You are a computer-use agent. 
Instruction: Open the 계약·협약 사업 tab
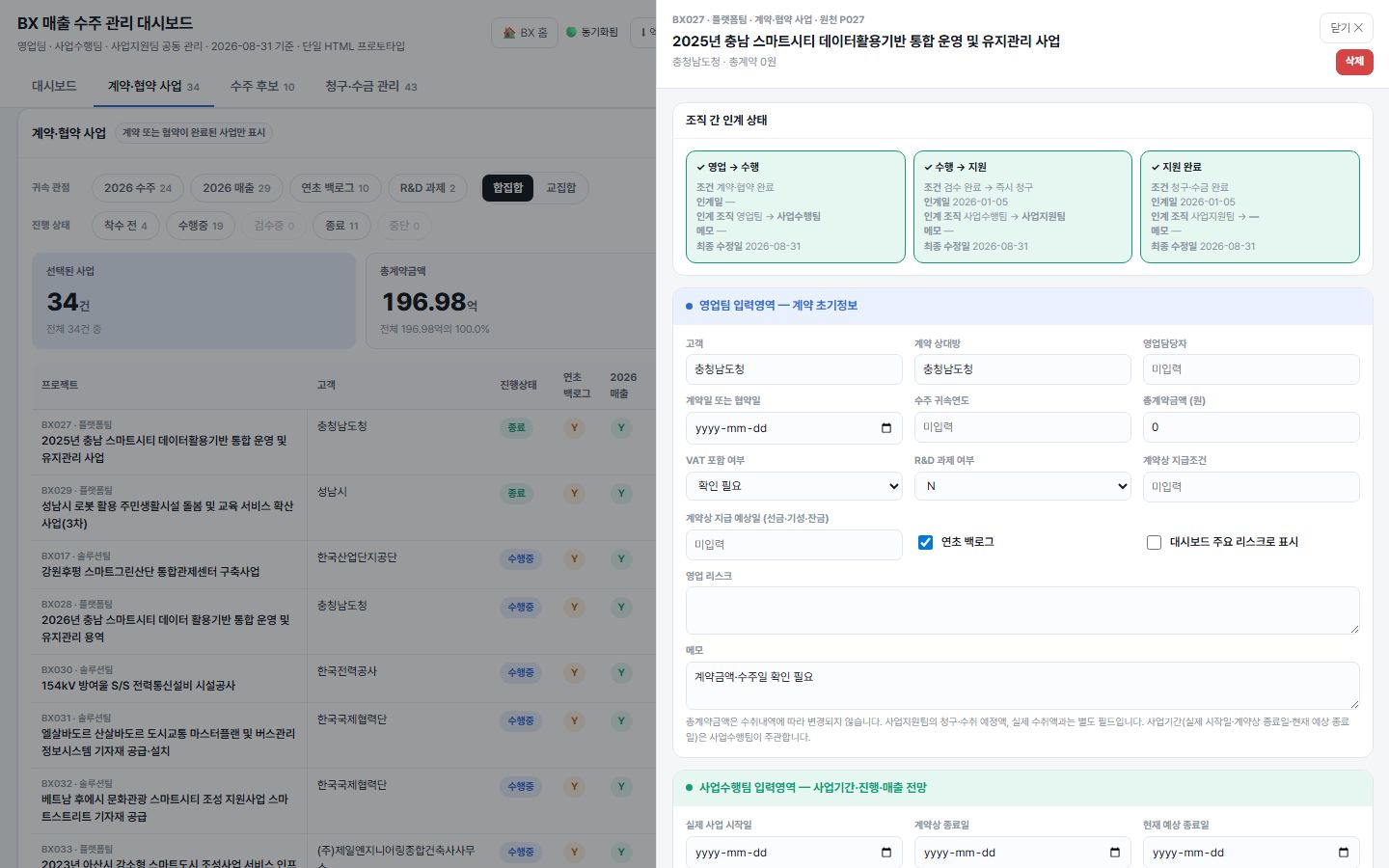point(153,86)
